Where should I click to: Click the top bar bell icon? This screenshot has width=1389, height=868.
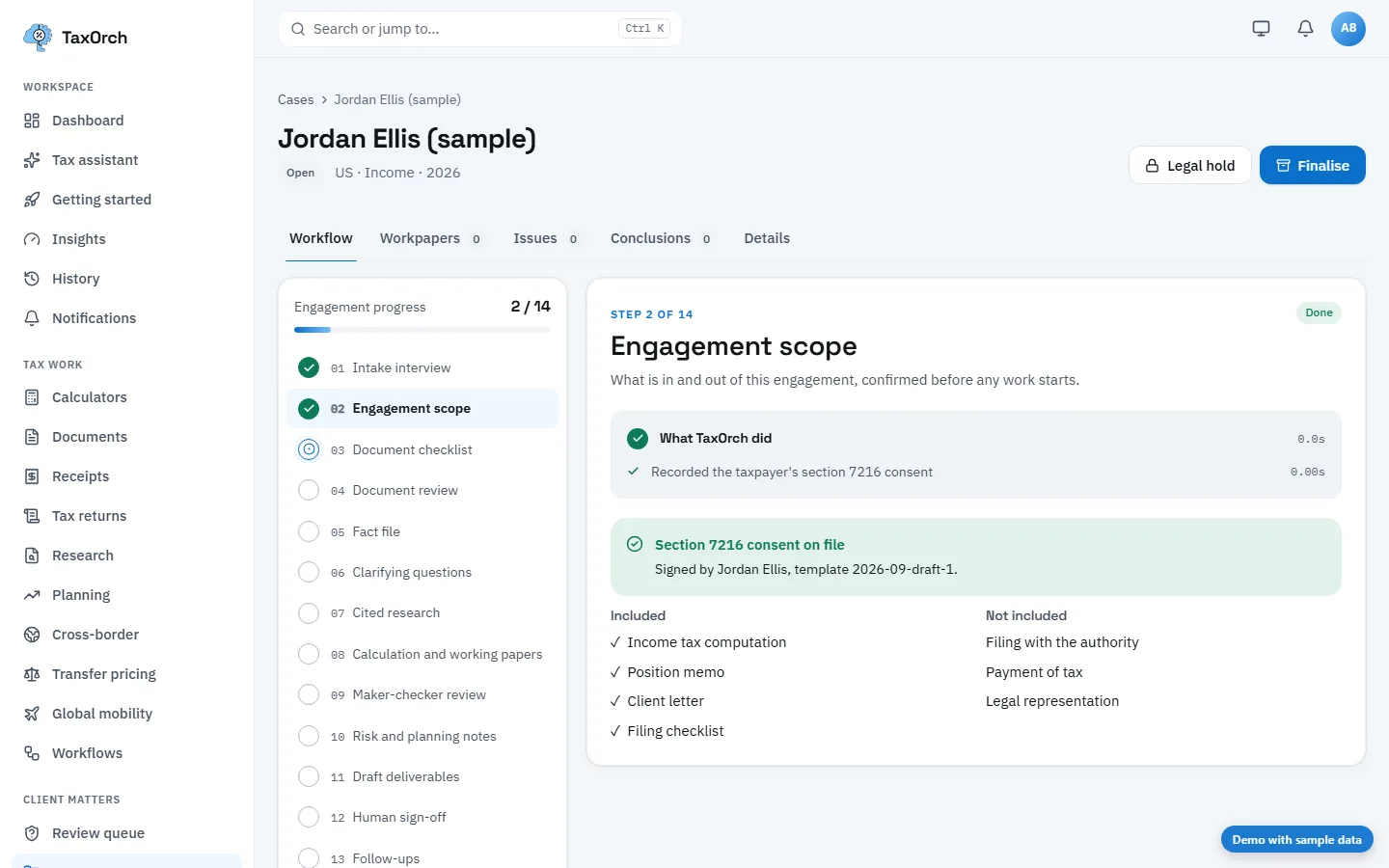pos(1305,28)
